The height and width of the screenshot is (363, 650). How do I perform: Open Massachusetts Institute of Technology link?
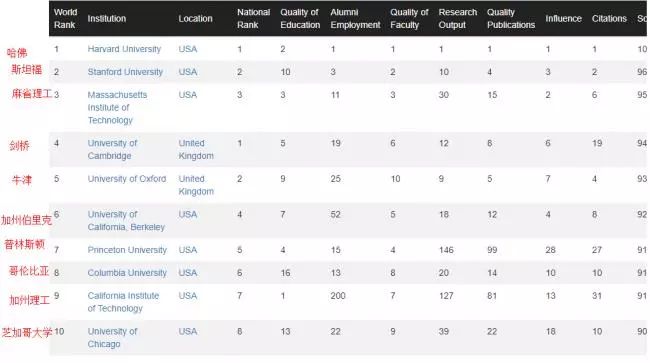pos(117,107)
